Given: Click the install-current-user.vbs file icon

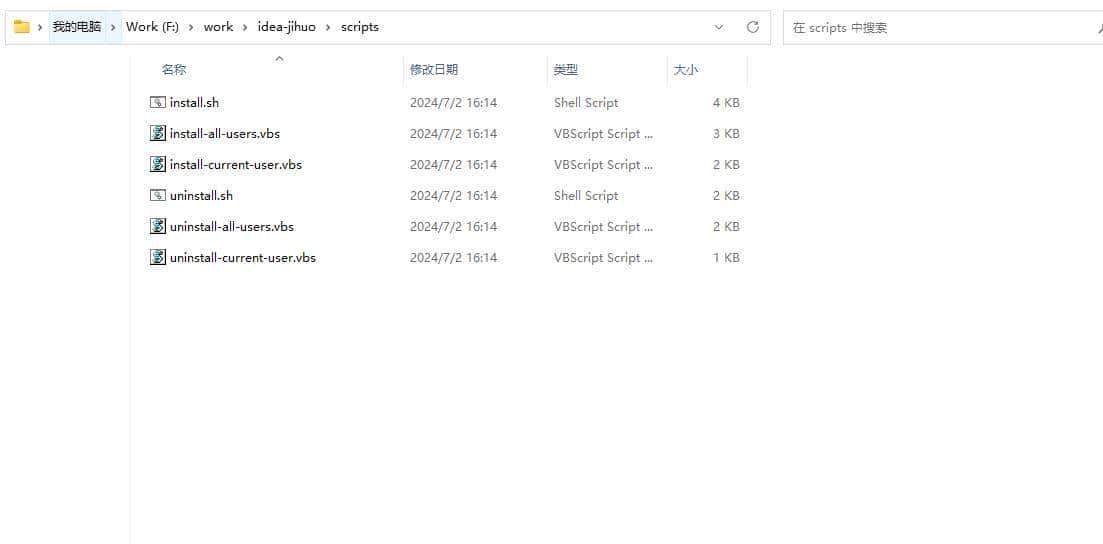Looking at the screenshot, I should tap(158, 164).
